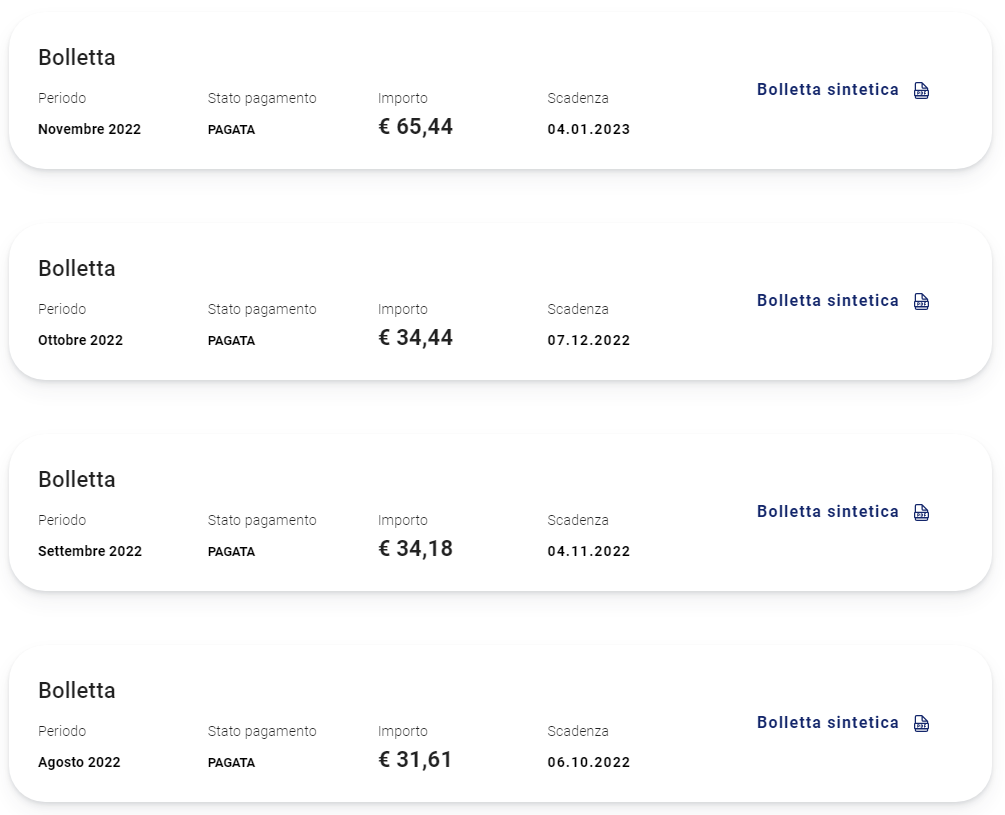Select the € 65,44 amount
Screen dimensions: 1005x815
point(415,127)
